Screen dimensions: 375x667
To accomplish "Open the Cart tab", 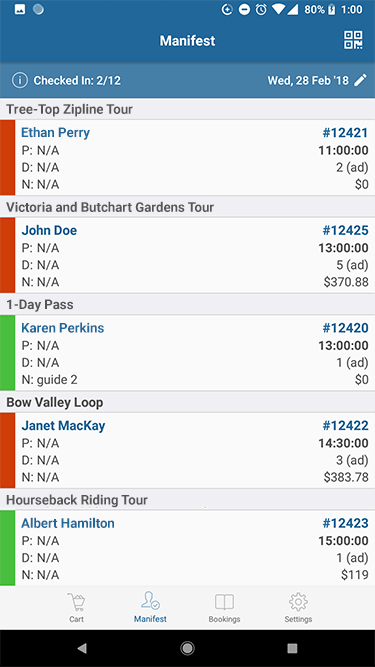I will click(x=77, y=608).
